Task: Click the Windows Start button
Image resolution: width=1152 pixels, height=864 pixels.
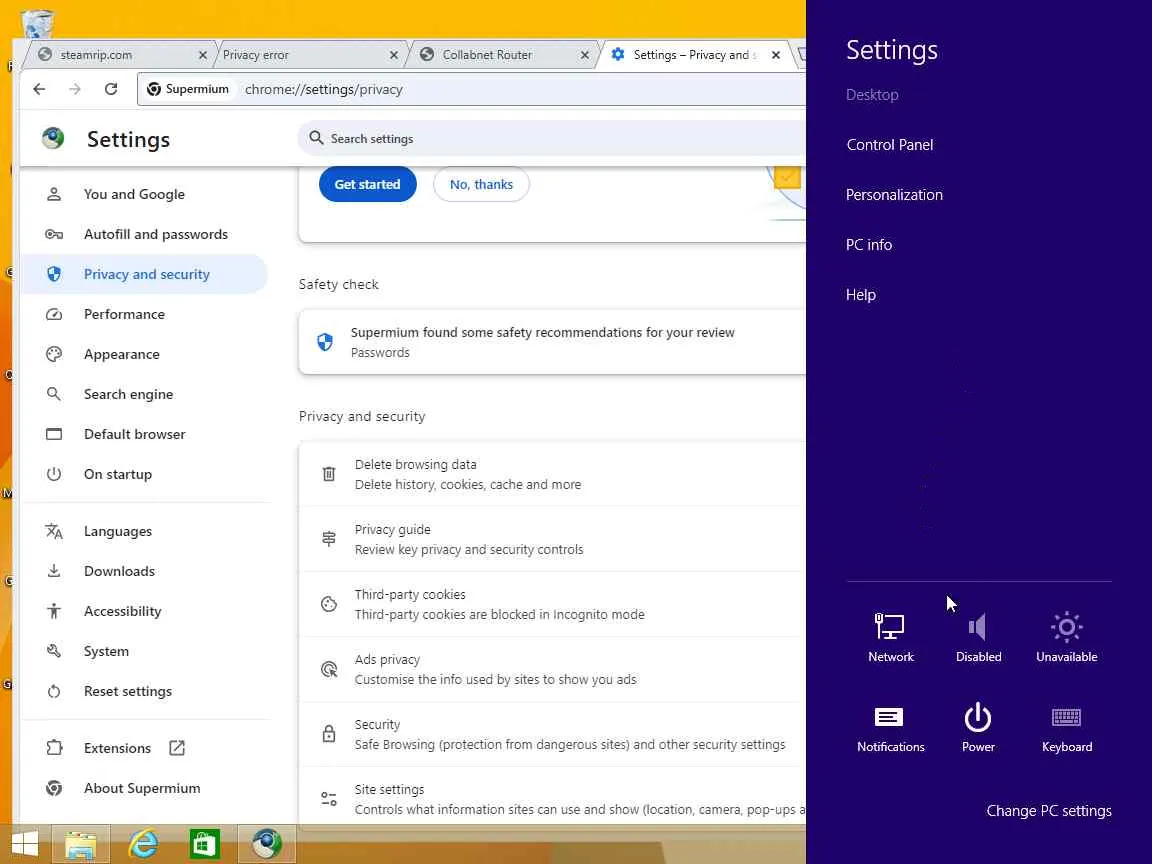Action: (25, 844)
